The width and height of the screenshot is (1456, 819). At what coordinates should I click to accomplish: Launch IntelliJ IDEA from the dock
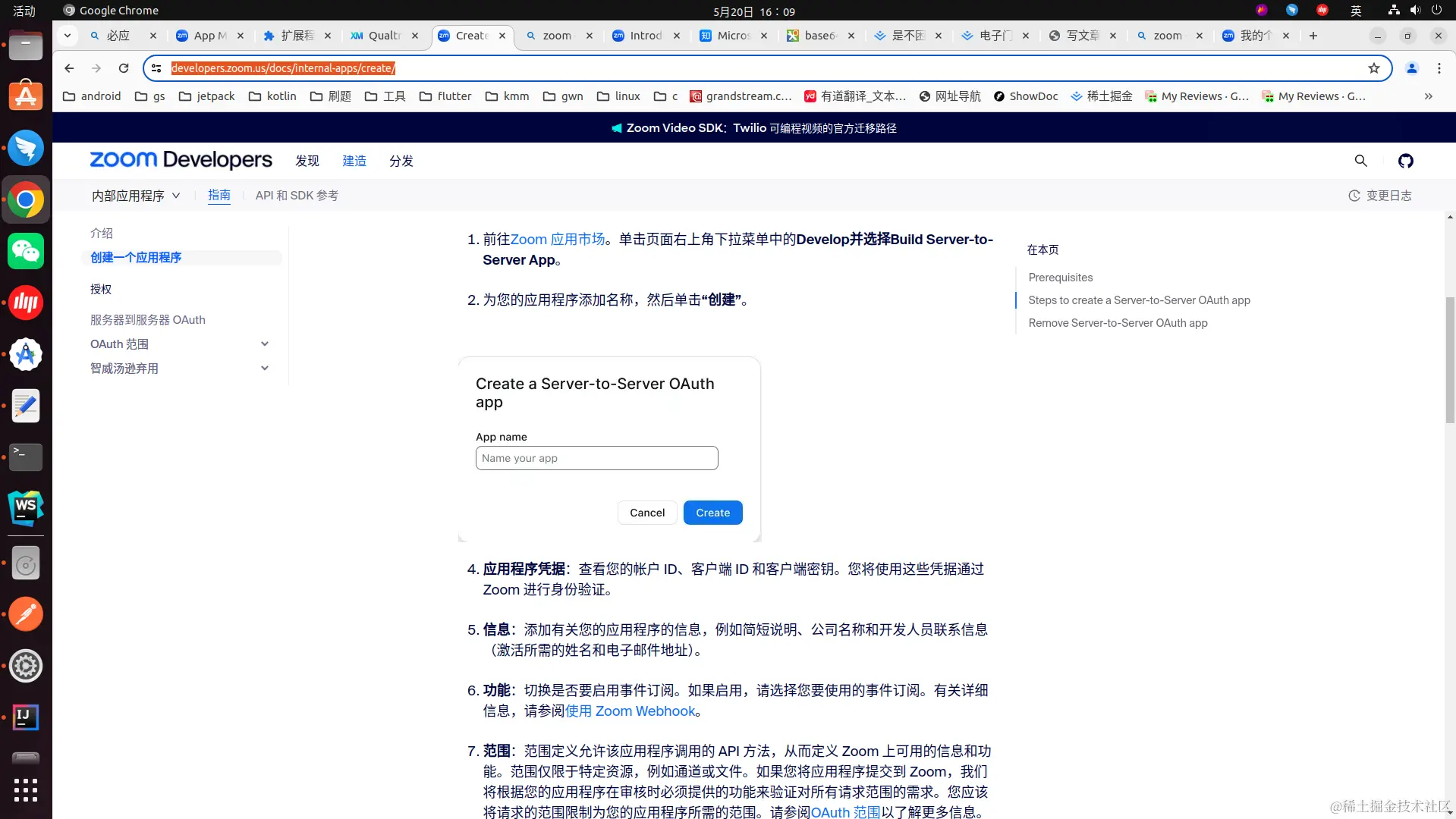(x=26, y=717)
